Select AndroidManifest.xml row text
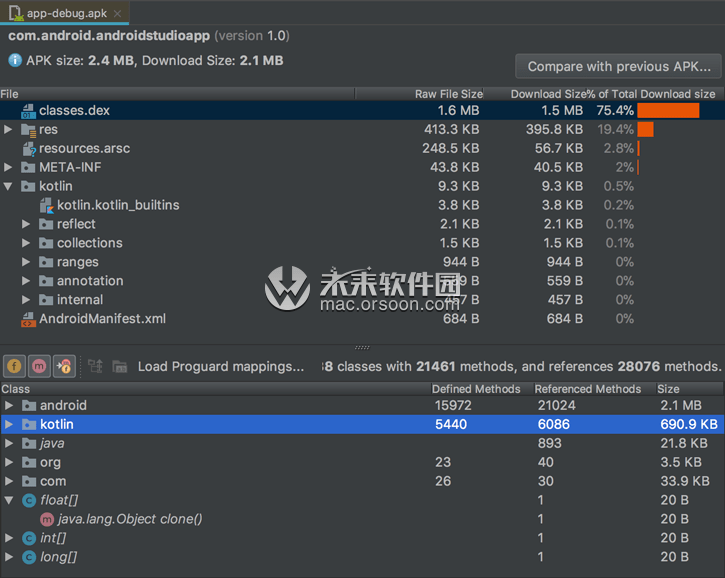Viewport: 725px width, 578px height. coord(102,319)
